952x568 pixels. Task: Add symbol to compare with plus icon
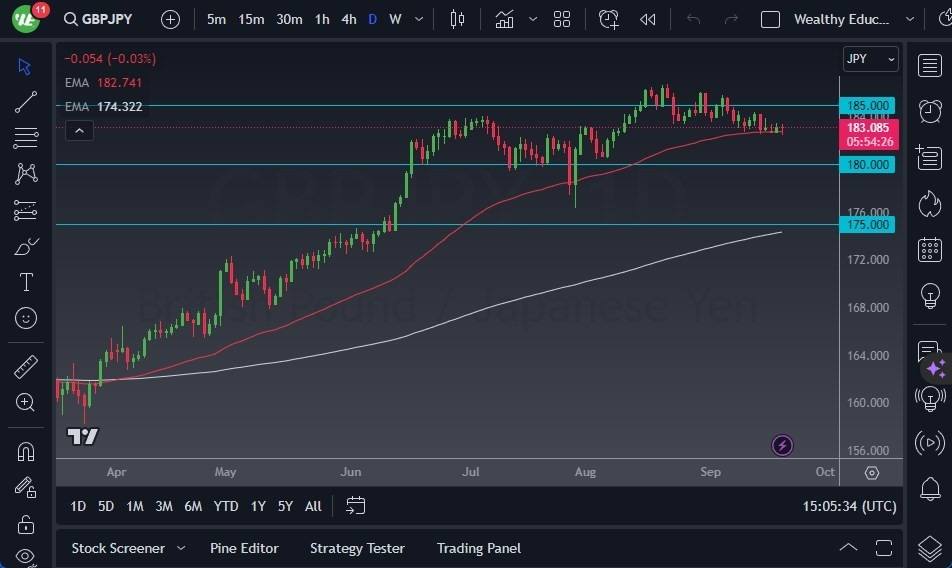coord(171,19)
